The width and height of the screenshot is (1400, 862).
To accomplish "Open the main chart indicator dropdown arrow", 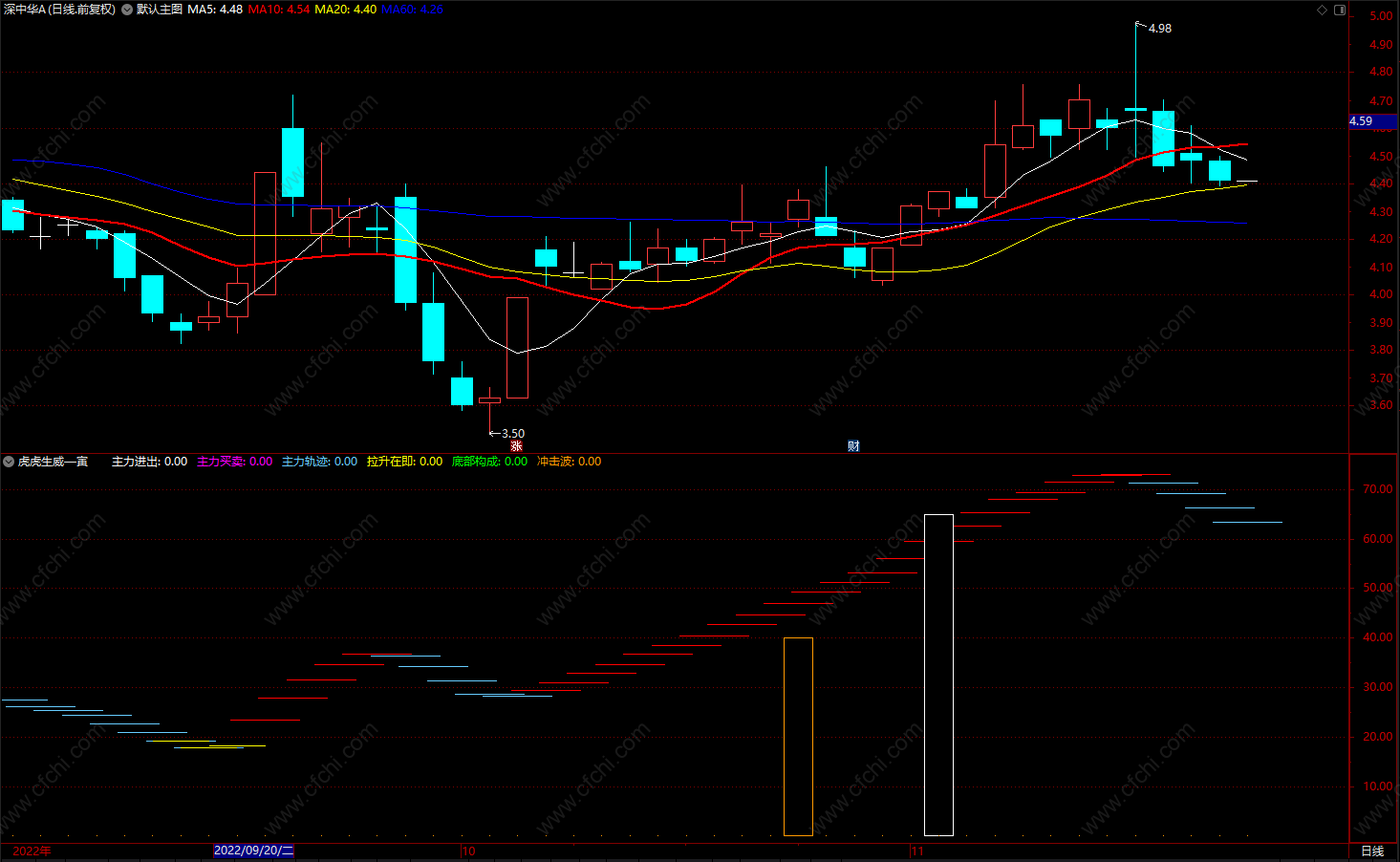I will click(x=127, y=10).
